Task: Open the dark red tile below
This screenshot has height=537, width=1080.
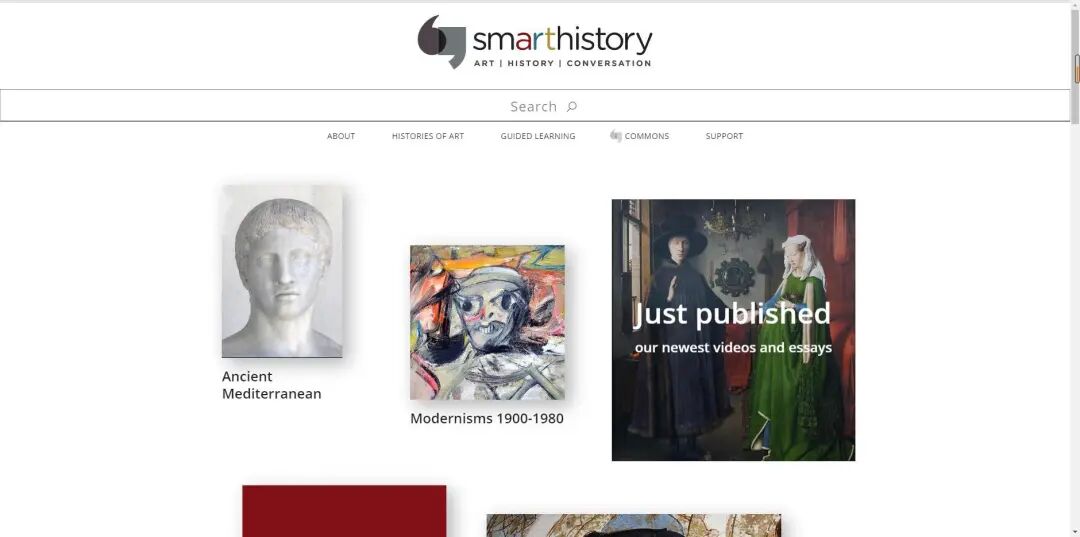Action: 344,511
